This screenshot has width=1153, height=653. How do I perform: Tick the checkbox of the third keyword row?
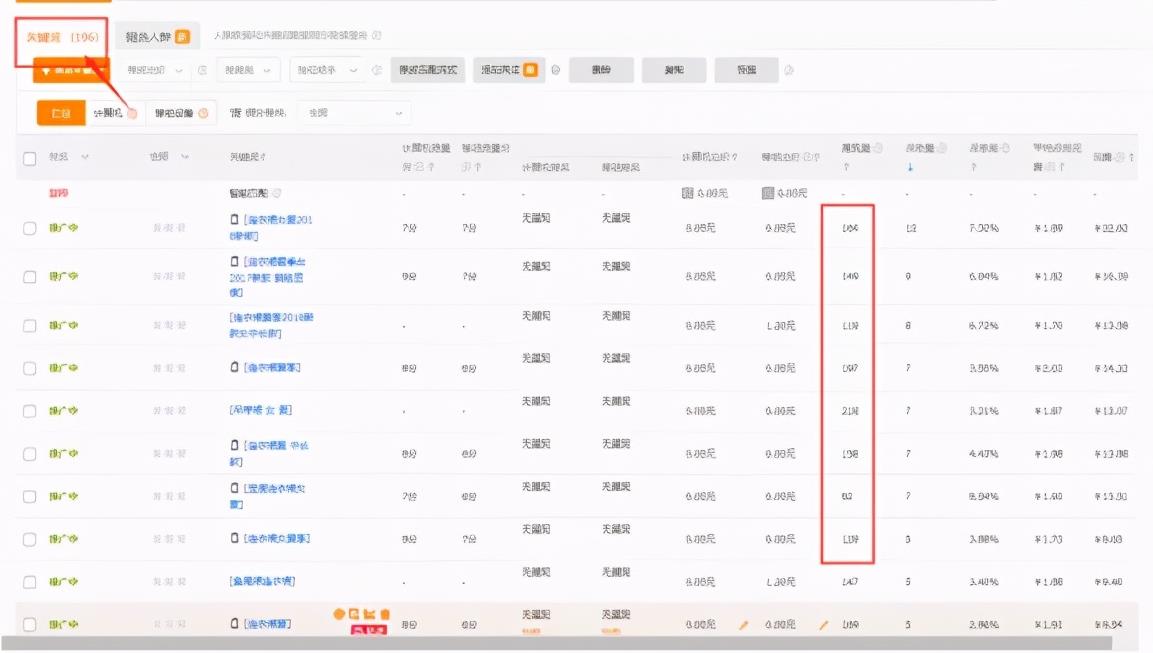tap(29, 325)
